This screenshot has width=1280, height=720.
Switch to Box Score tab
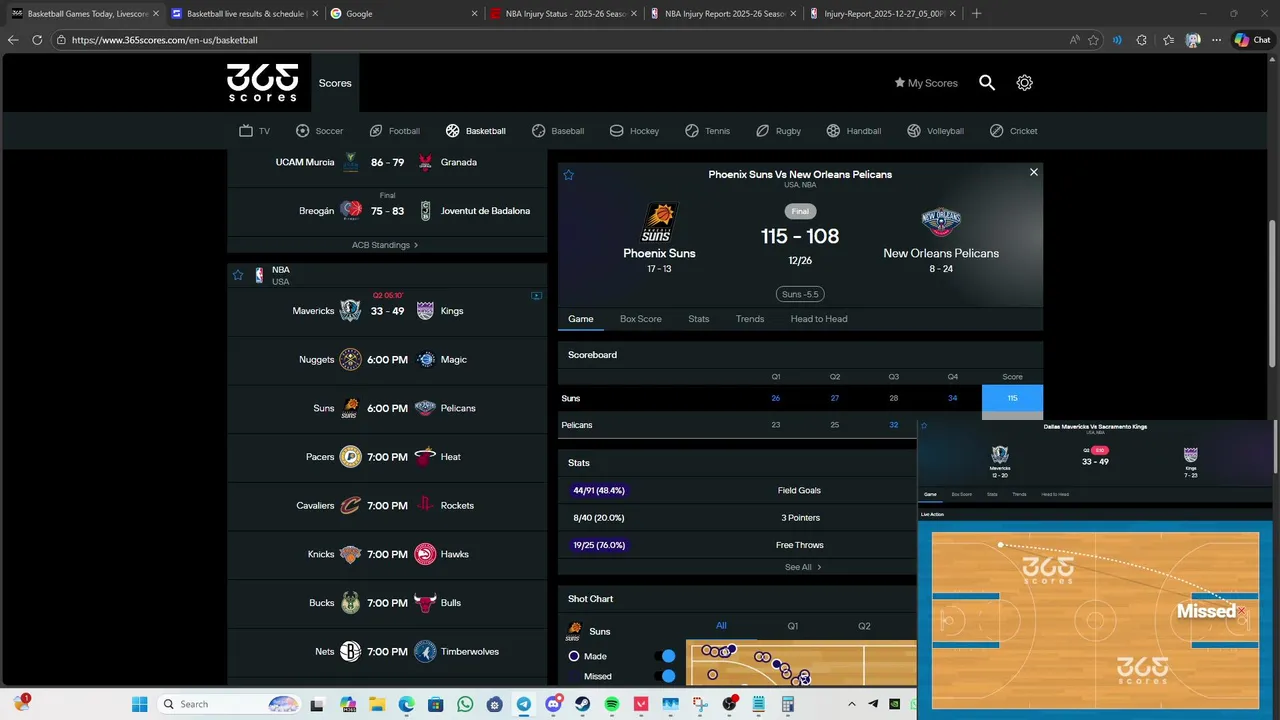click(x=641, y=319)
